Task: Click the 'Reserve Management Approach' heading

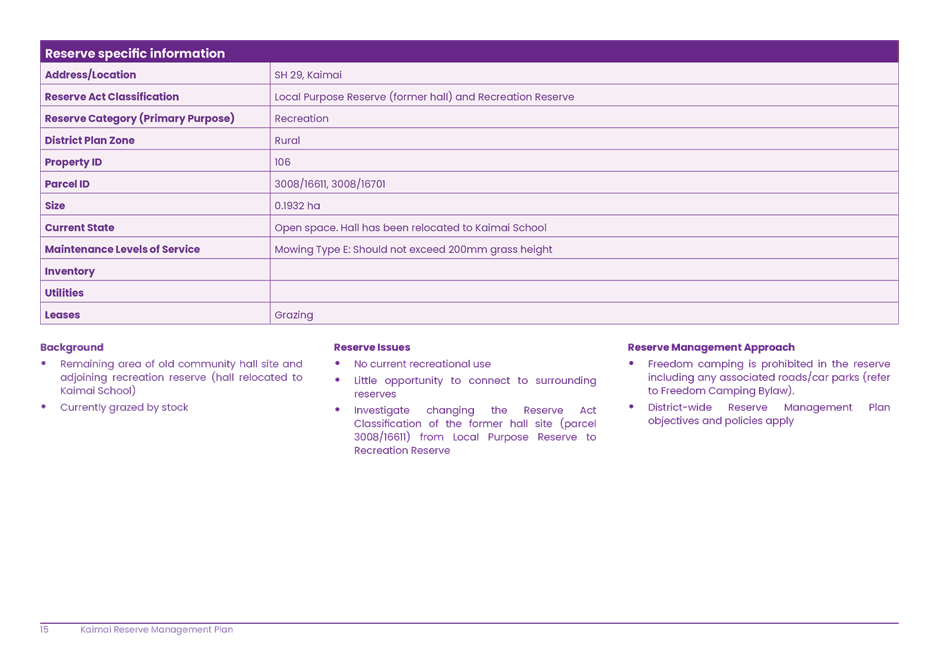Action: (711, 347)
